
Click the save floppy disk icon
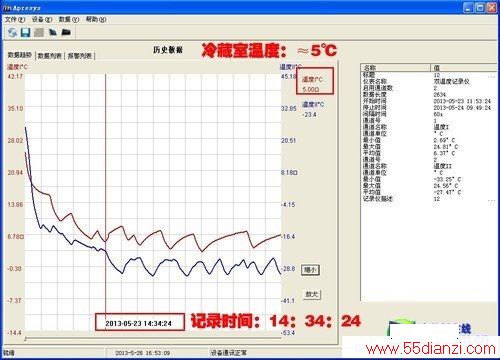(x=26, y=32)
